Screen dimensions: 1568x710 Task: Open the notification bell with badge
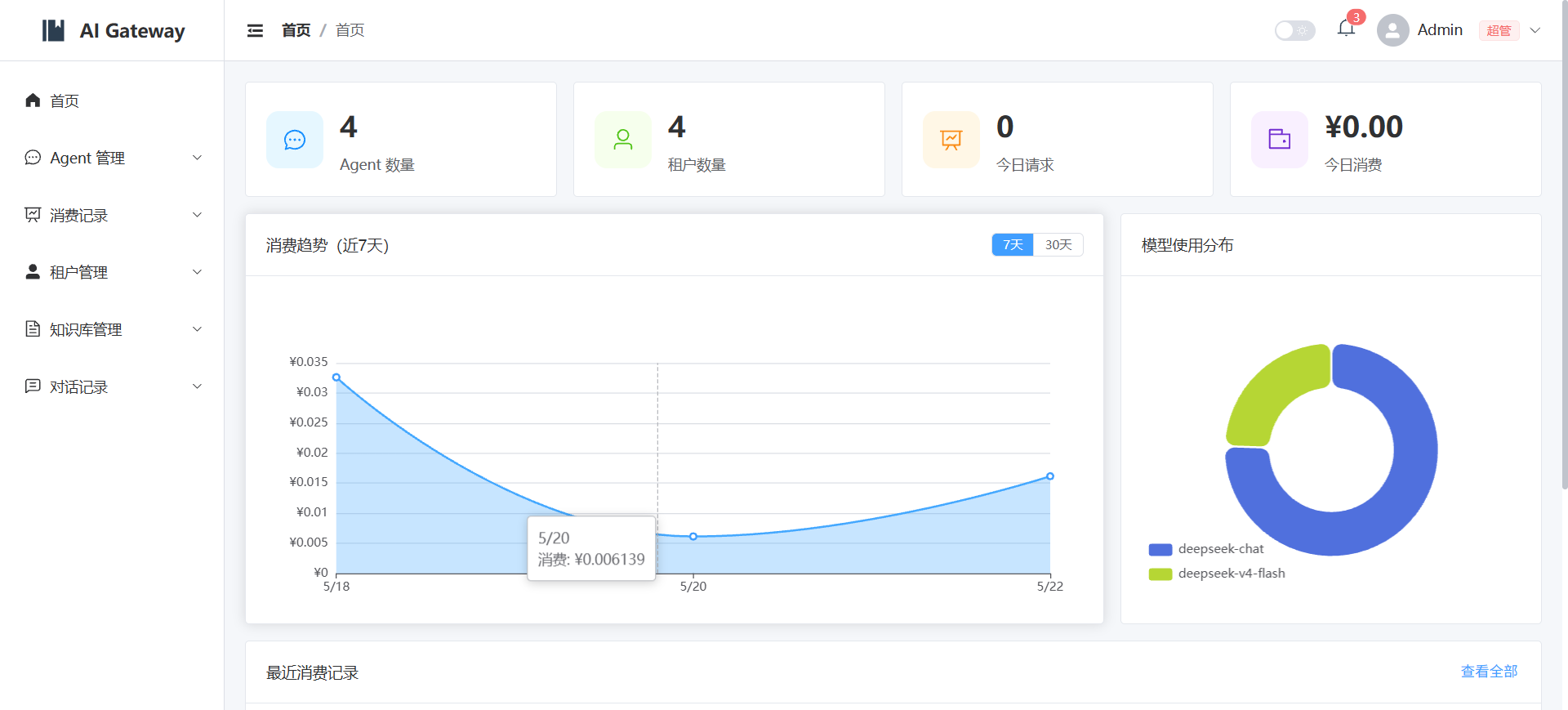[1347, 29]
